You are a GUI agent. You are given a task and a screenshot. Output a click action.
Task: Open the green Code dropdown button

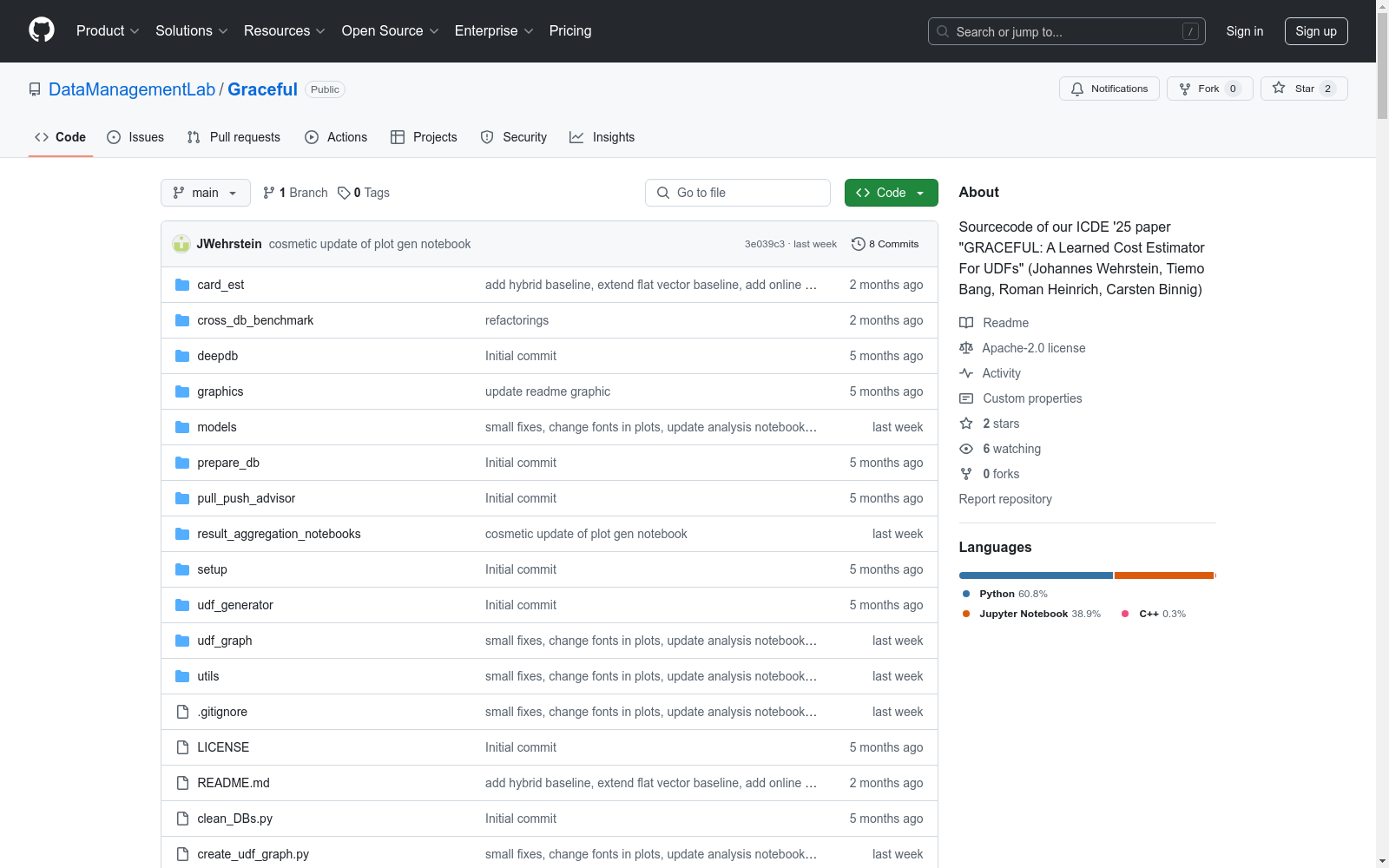[891, 193]
